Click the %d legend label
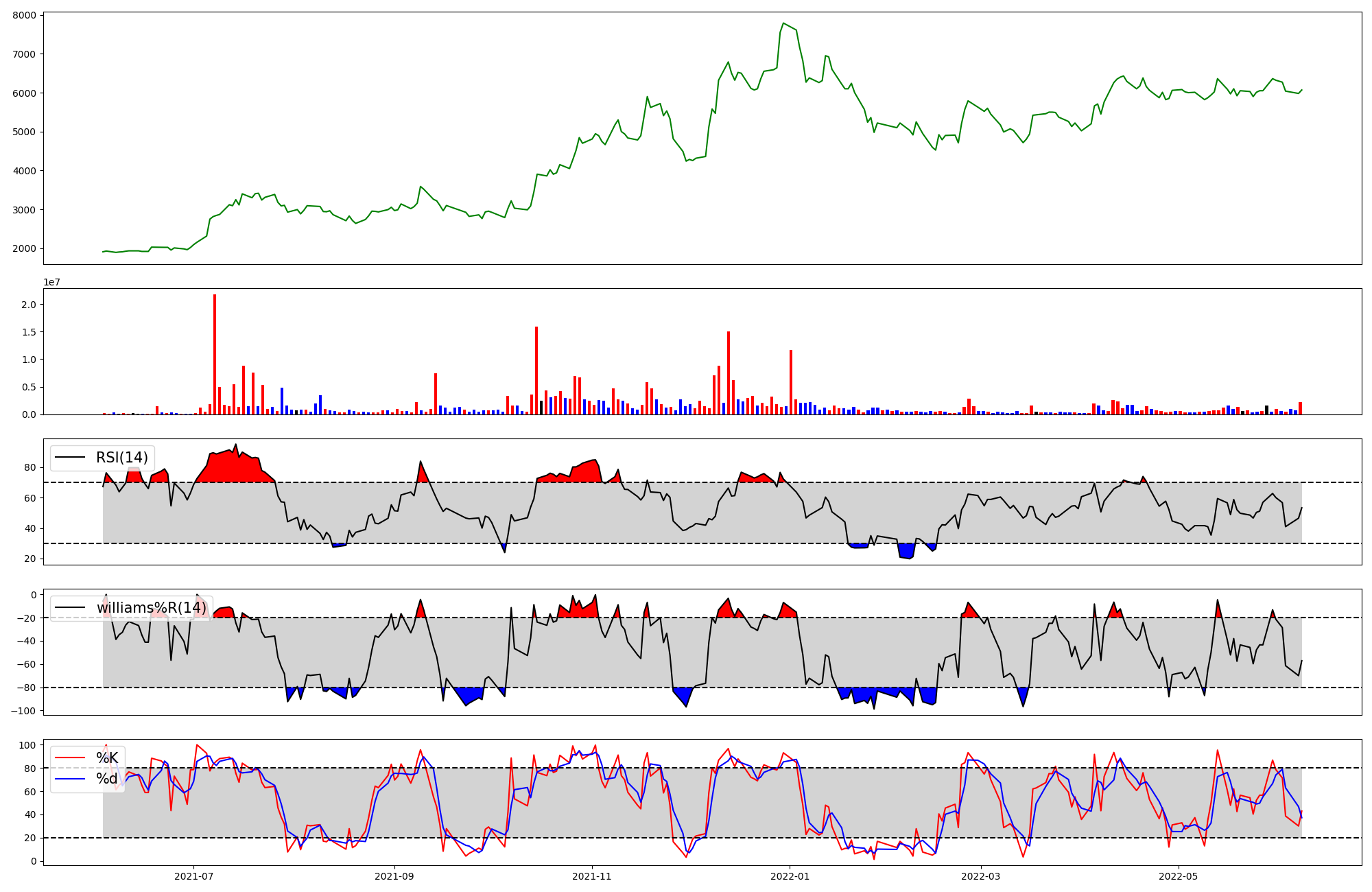1372x892 pixels. click(x=107, y=778)
